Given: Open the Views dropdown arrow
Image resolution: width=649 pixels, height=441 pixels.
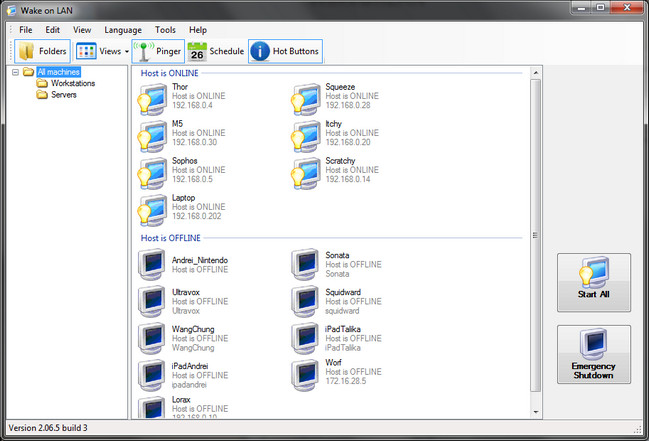Looking at the screenshot, I should 127,51.
